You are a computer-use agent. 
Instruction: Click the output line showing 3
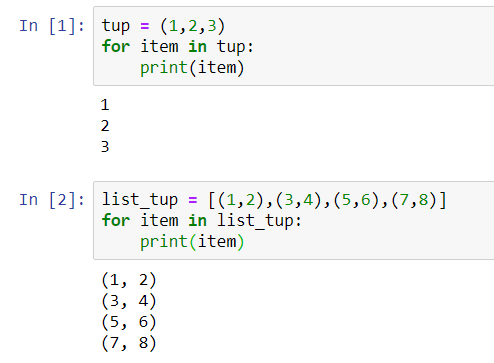pos(105,147)
